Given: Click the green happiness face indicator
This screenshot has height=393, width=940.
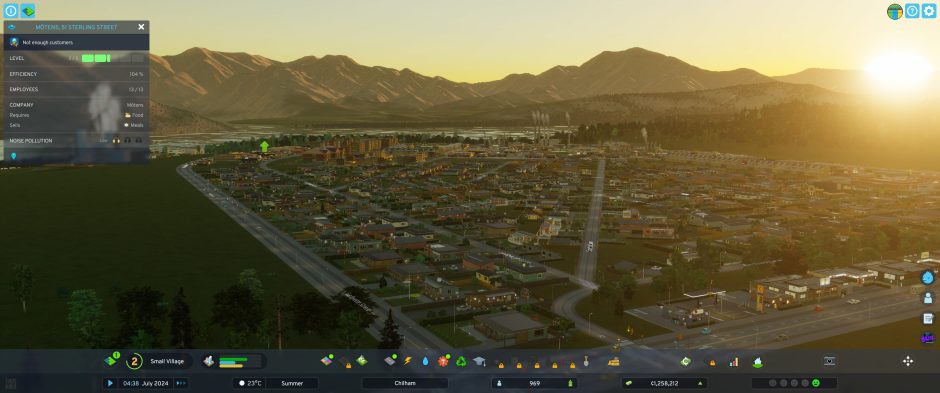Looking at the screenshot, I should [x=815, y=383].
